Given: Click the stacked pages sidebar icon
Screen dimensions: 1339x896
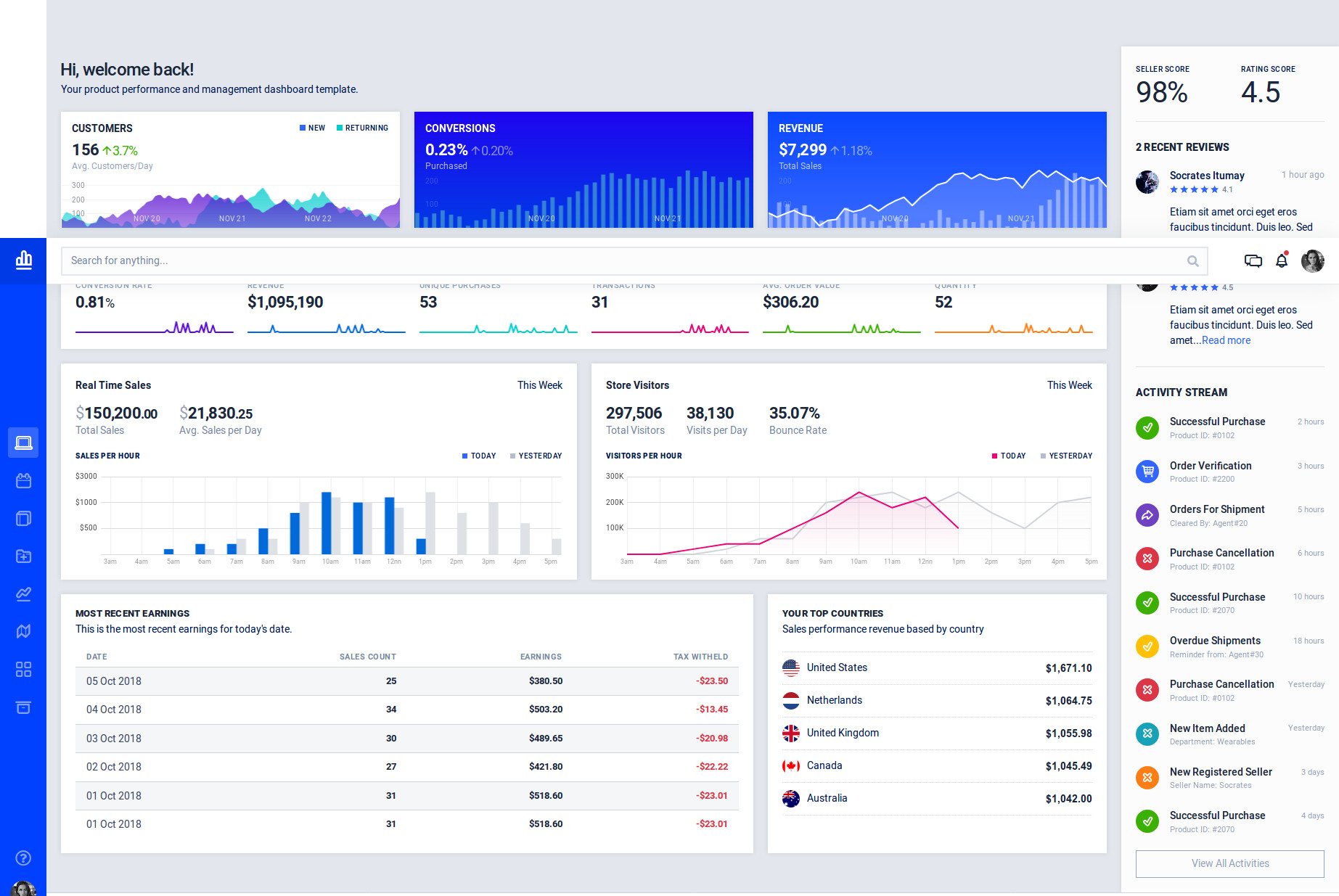Looking at the screenshot, I should (23, 518).
